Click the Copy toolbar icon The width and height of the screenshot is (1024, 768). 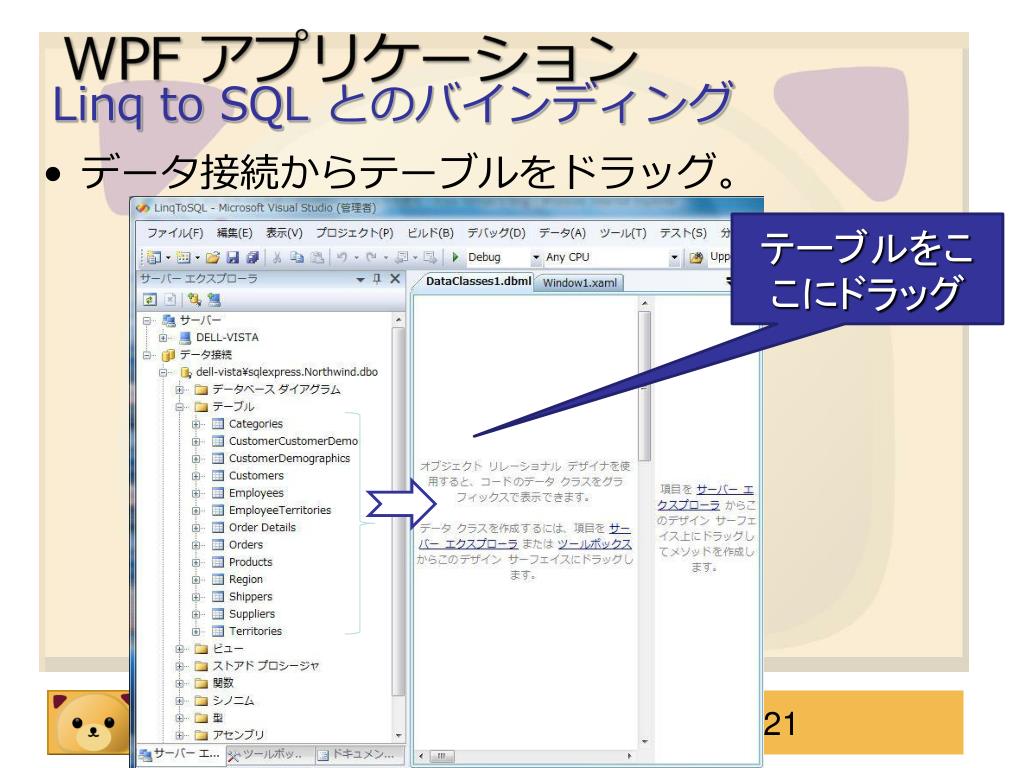[296, 257]
